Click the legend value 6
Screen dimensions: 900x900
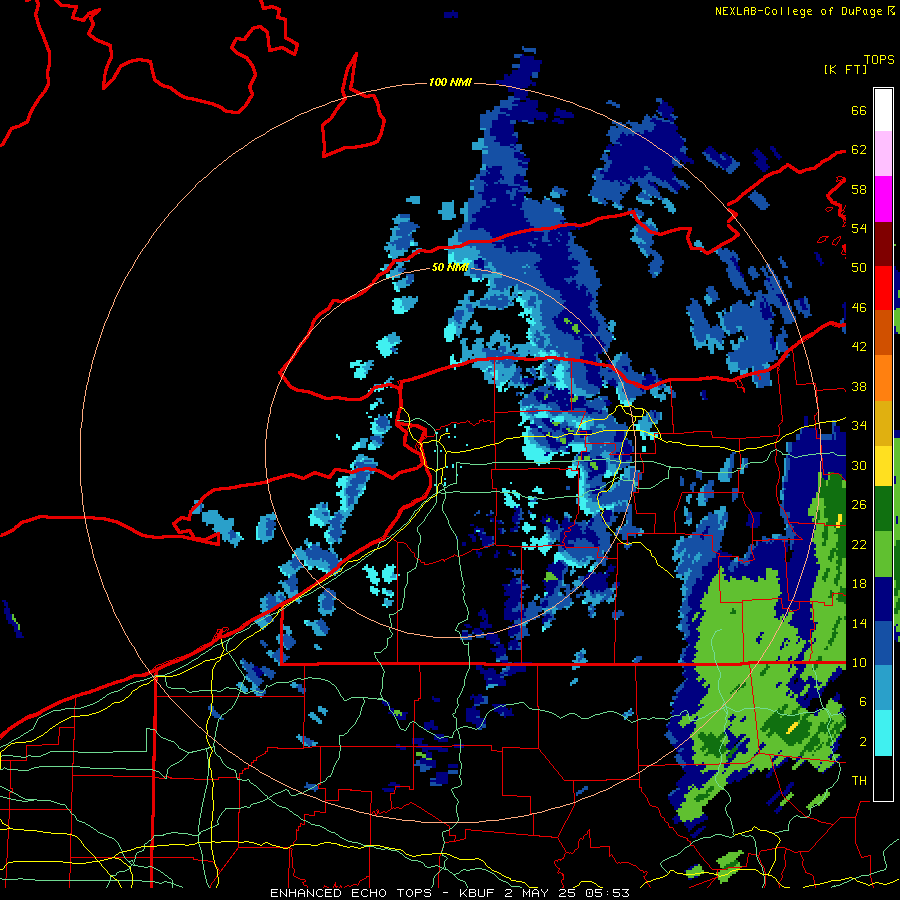tap(862, 702)
